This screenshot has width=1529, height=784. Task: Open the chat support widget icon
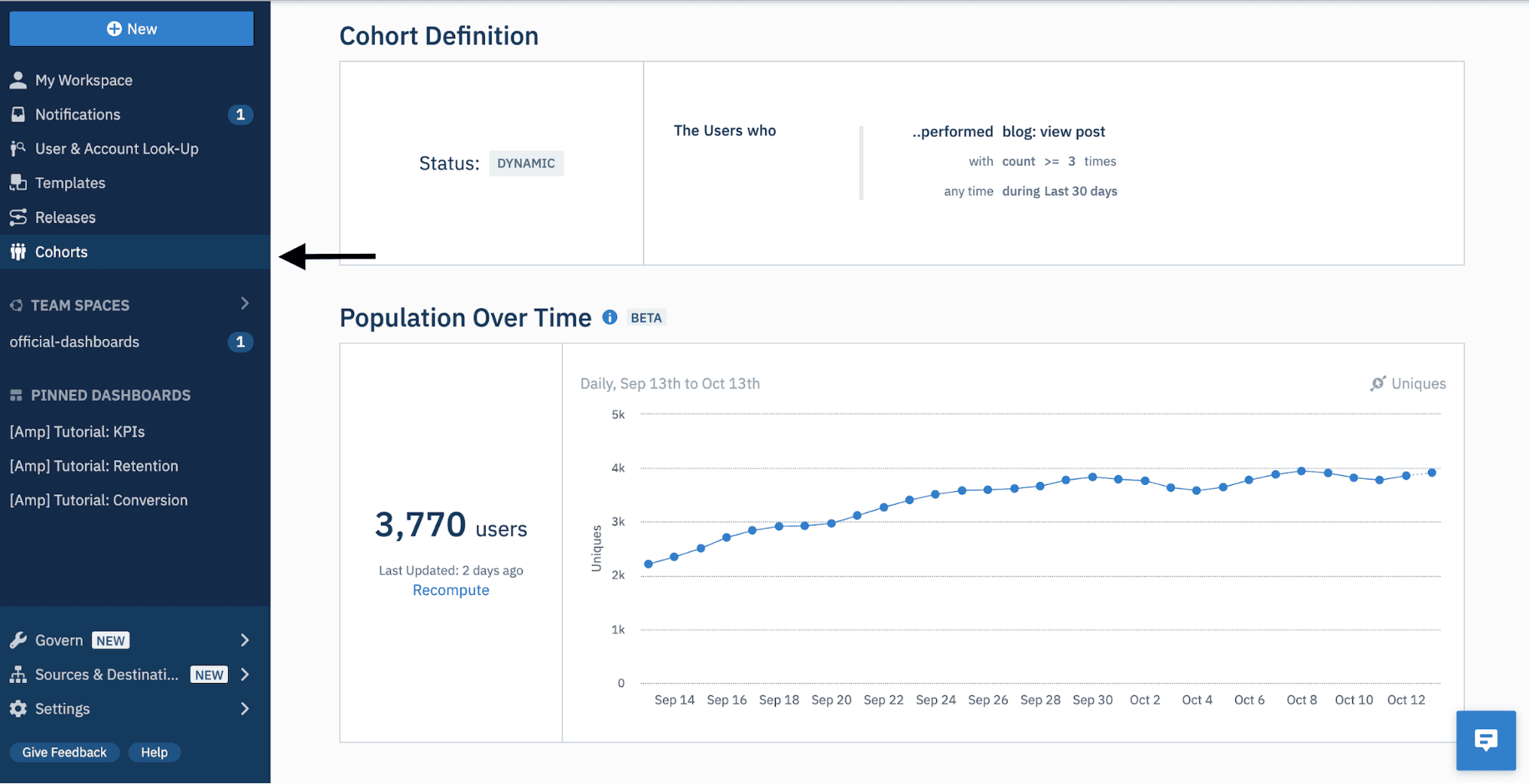point(1485,740)
